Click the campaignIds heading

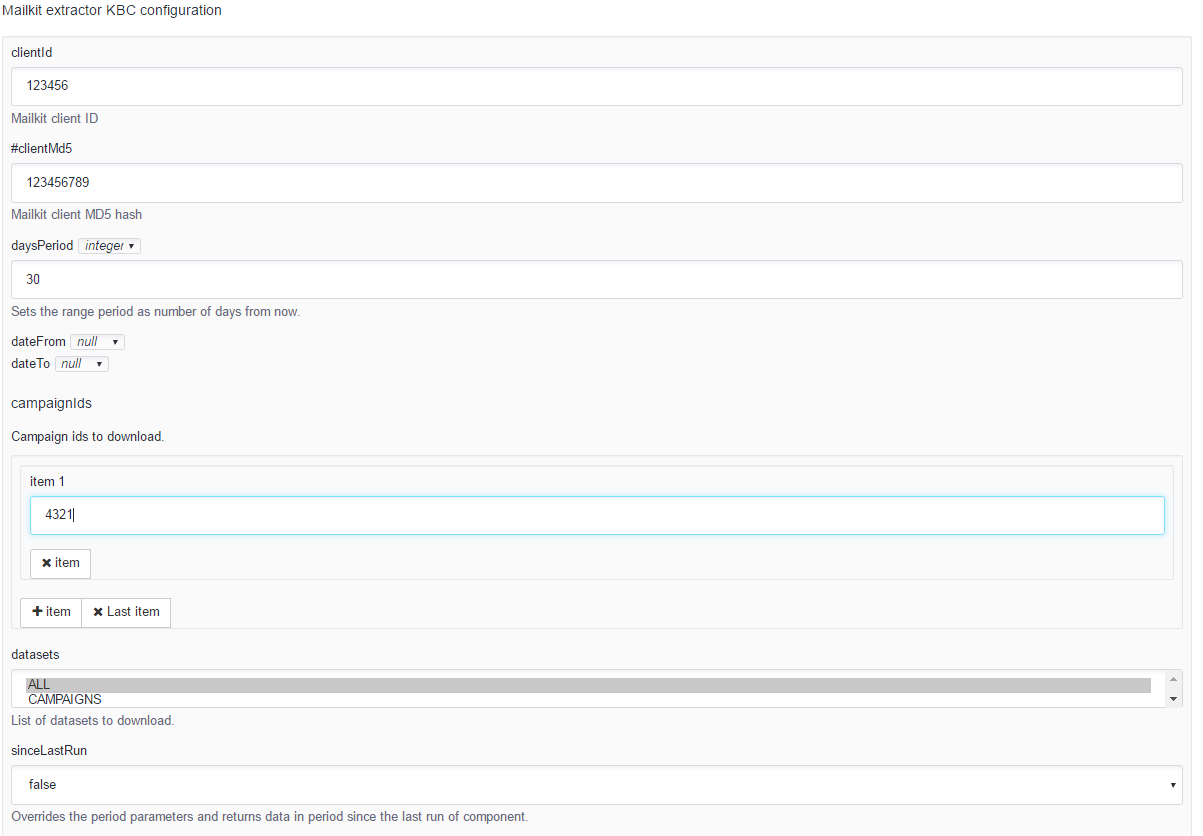[52, 404]
